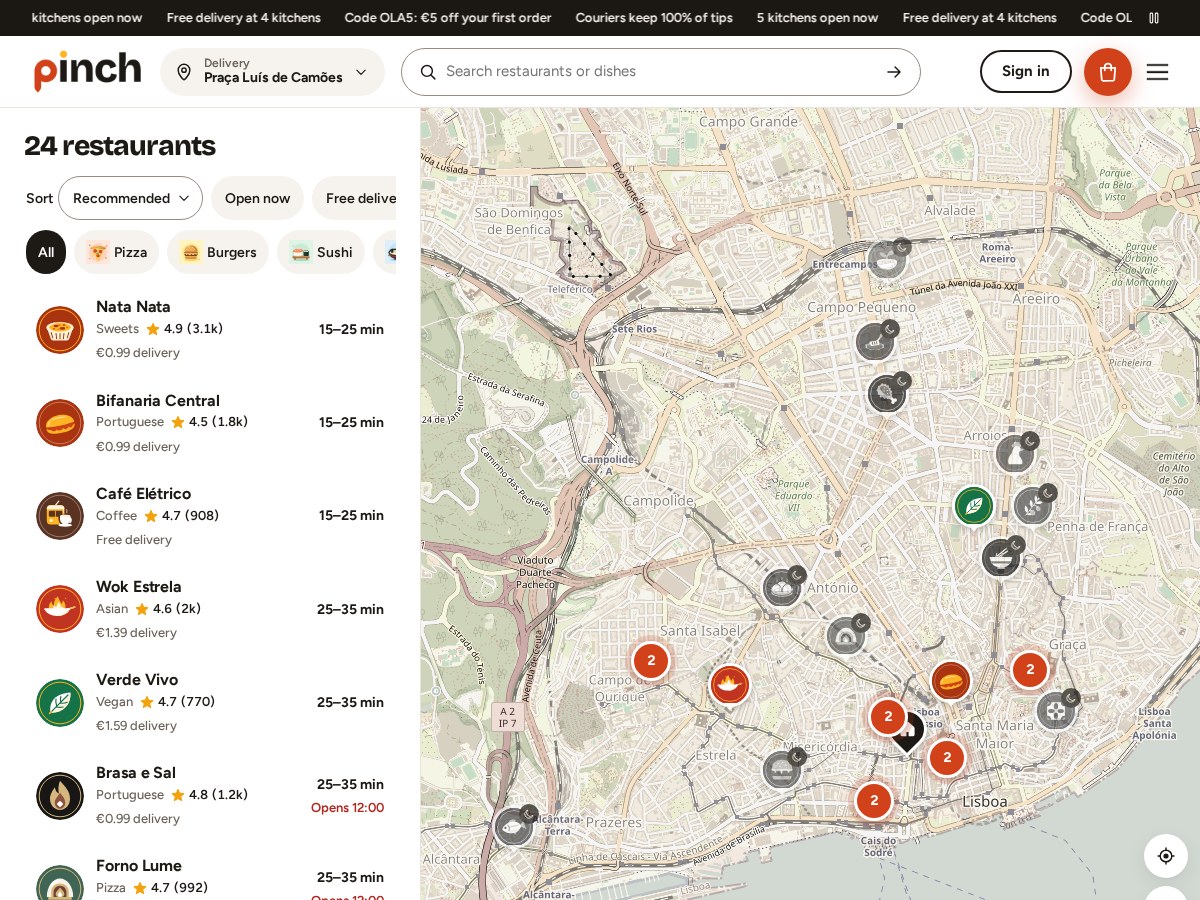Click the Wok Estrela flaming wok map marker
This screenshot has height=900, width=1200.
tap(730, 685)
